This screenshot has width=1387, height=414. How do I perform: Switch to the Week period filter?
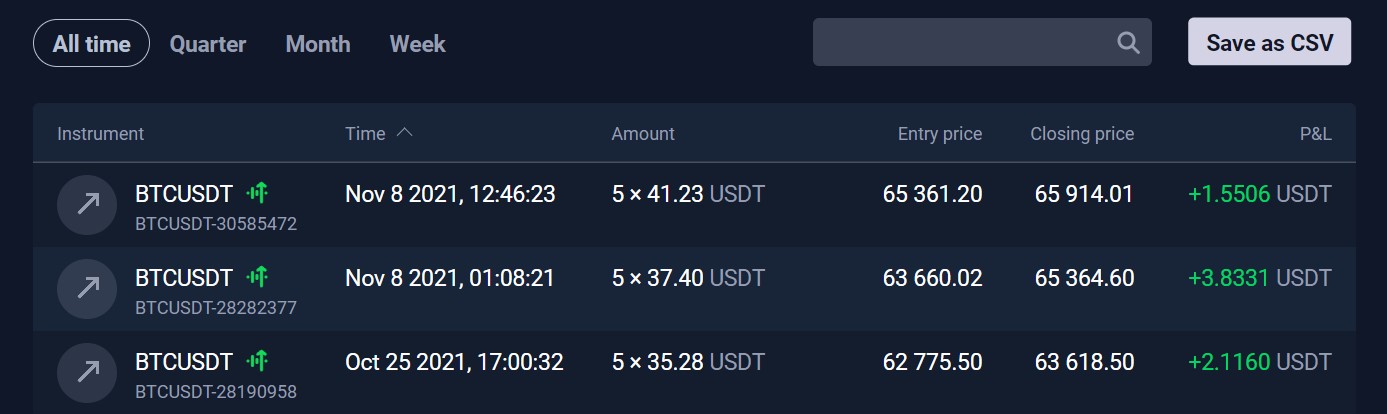pyautogui.click(x=417, y=44)
